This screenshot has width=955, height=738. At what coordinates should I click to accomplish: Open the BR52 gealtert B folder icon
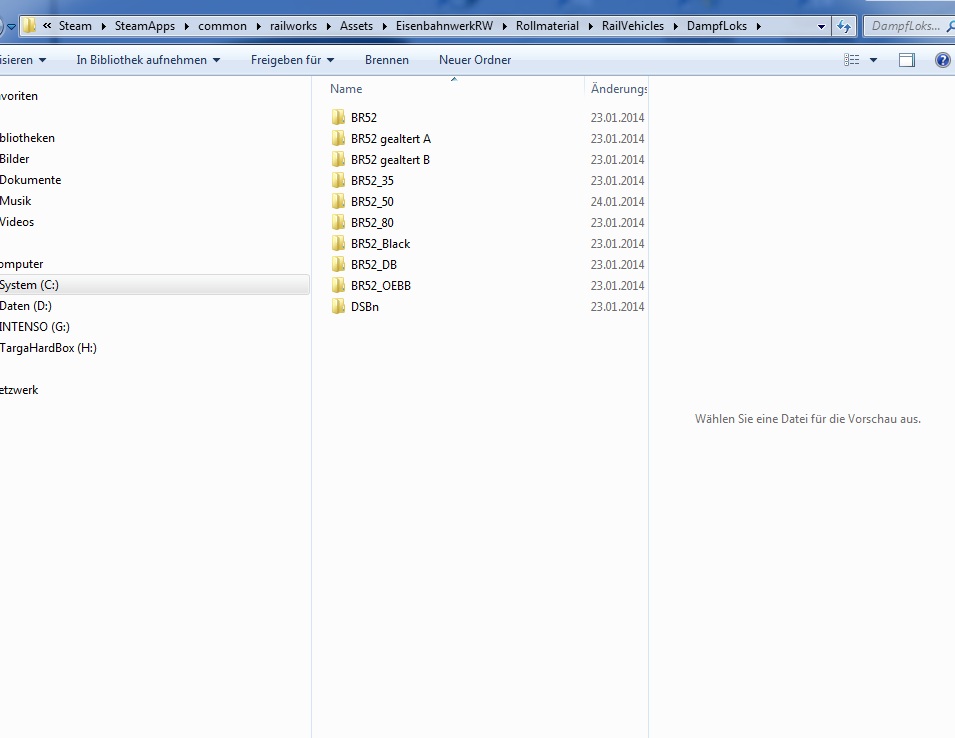[338, 160]
